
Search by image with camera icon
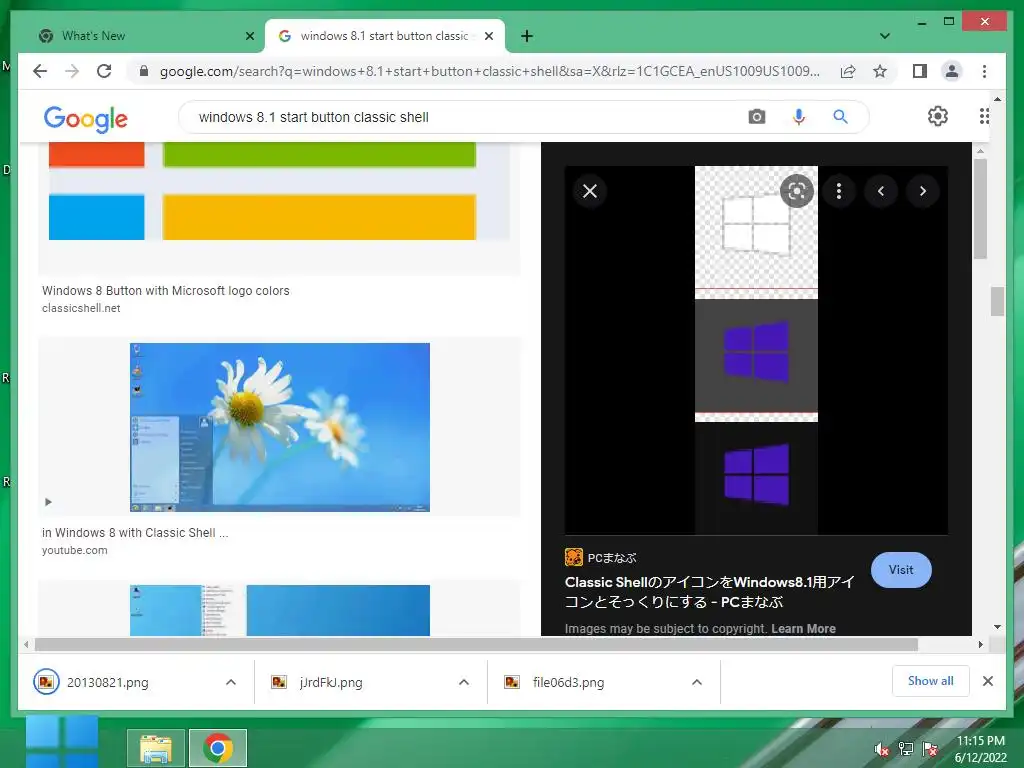click(x=757, y=117)
